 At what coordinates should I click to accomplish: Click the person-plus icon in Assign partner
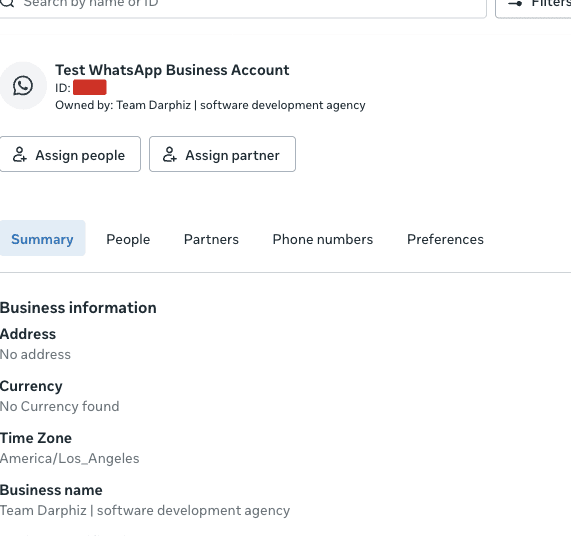[x=169, y=154]
